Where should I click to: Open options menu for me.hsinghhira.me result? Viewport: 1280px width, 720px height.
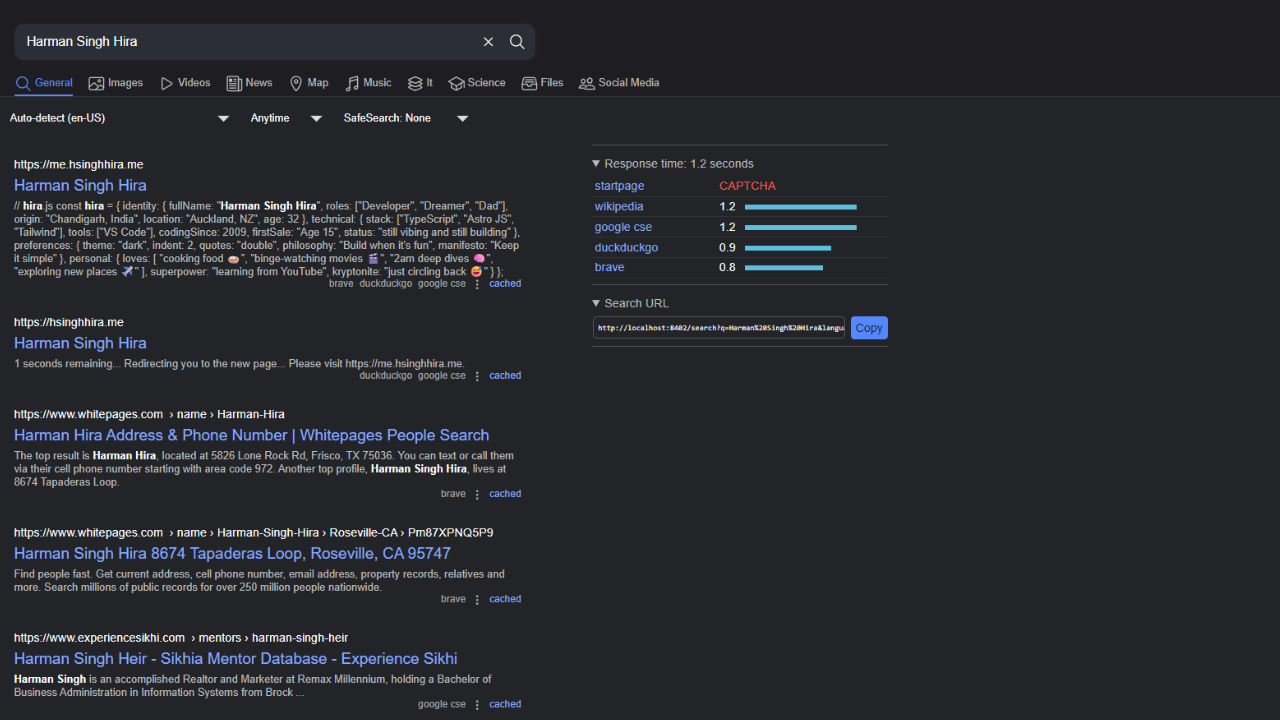point(477,284)
